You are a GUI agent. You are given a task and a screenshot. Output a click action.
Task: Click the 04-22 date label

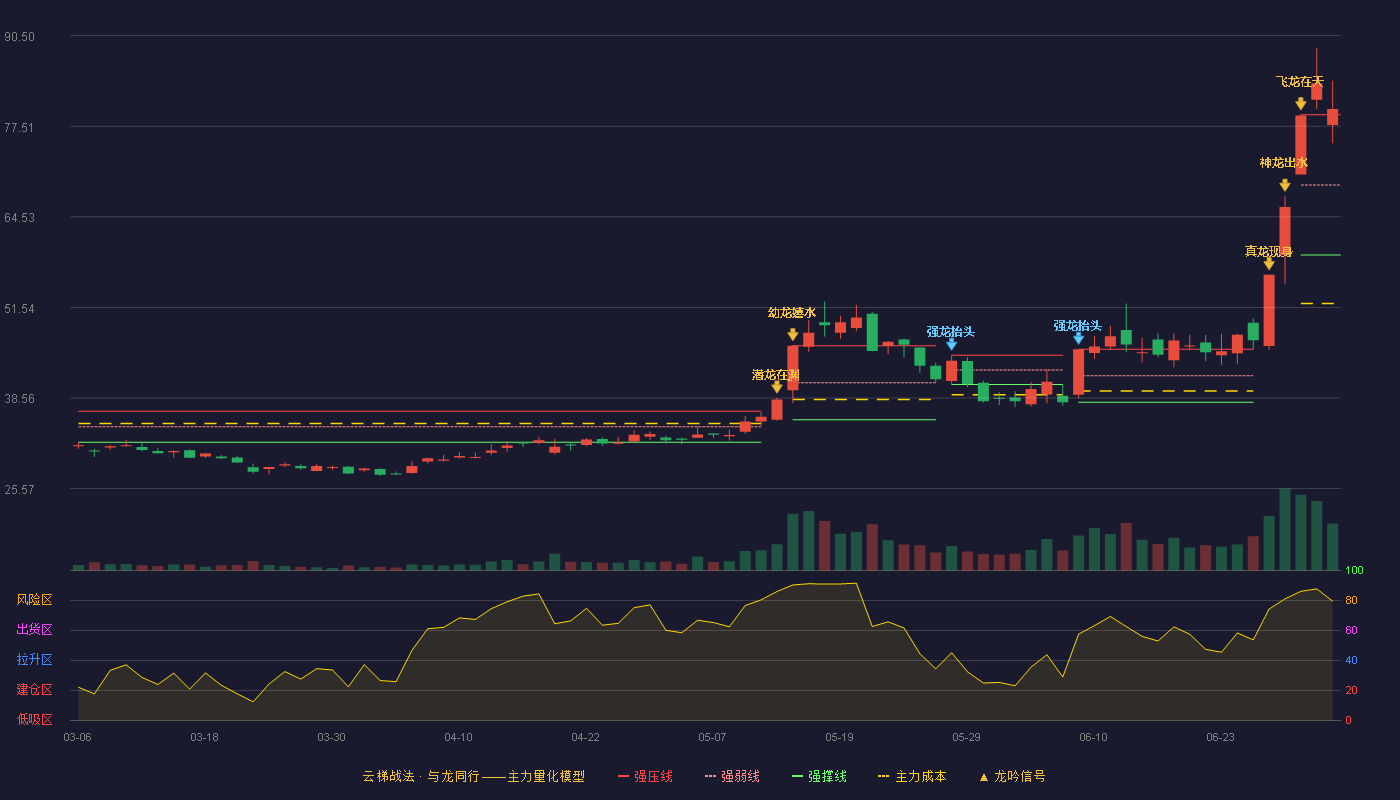click(585, 737)
